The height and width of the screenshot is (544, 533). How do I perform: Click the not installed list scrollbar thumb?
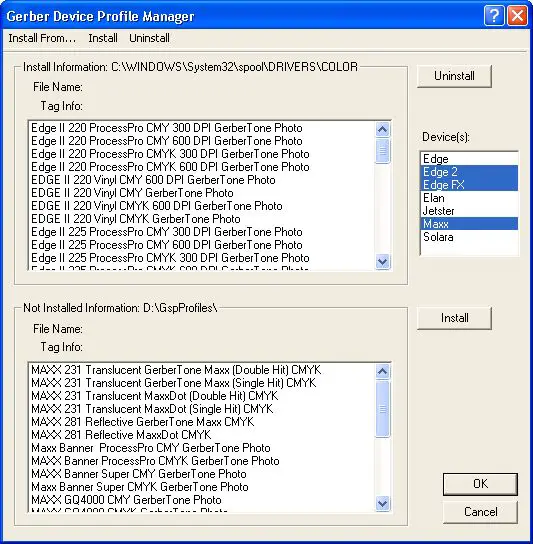[x=382, y=409]
